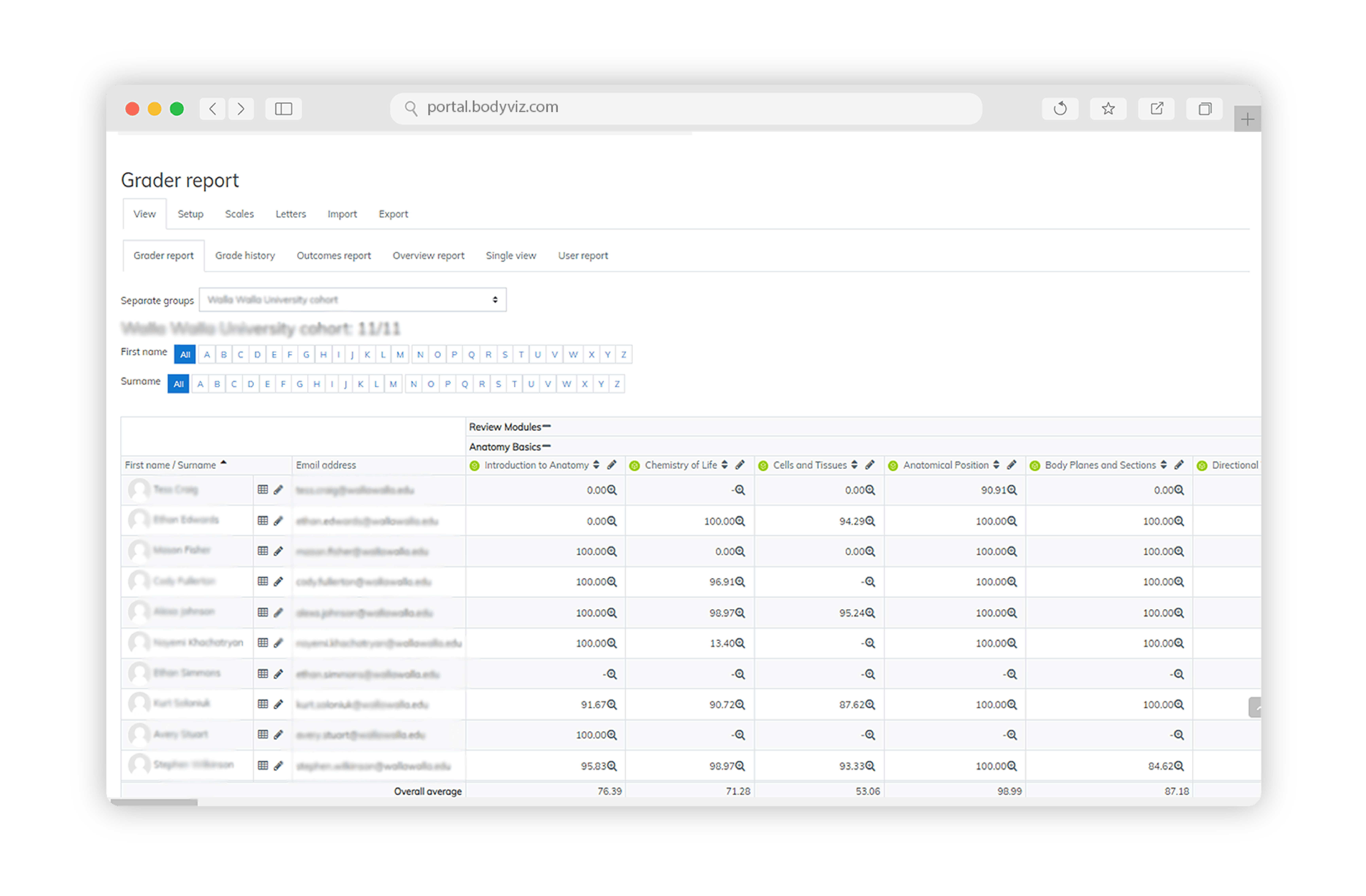
Task: Edit grades pencil for Mason Fisher row
Action: (278, 551)
